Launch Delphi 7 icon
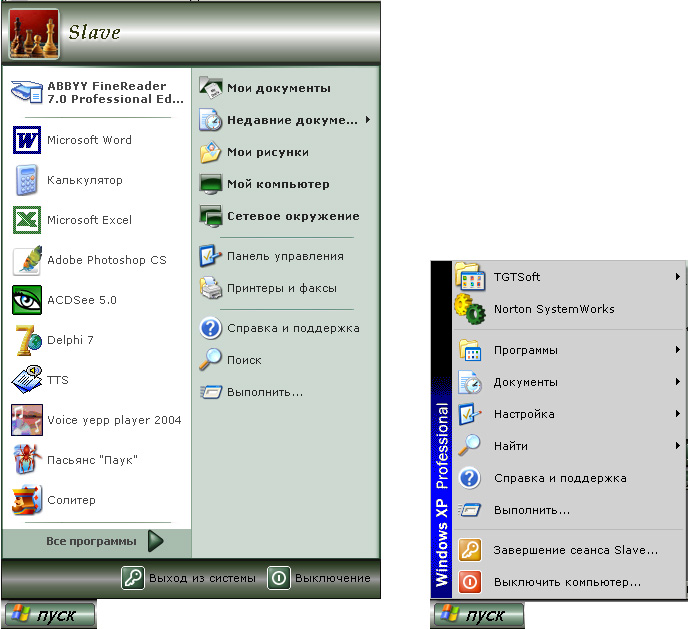 pos(27,340)
